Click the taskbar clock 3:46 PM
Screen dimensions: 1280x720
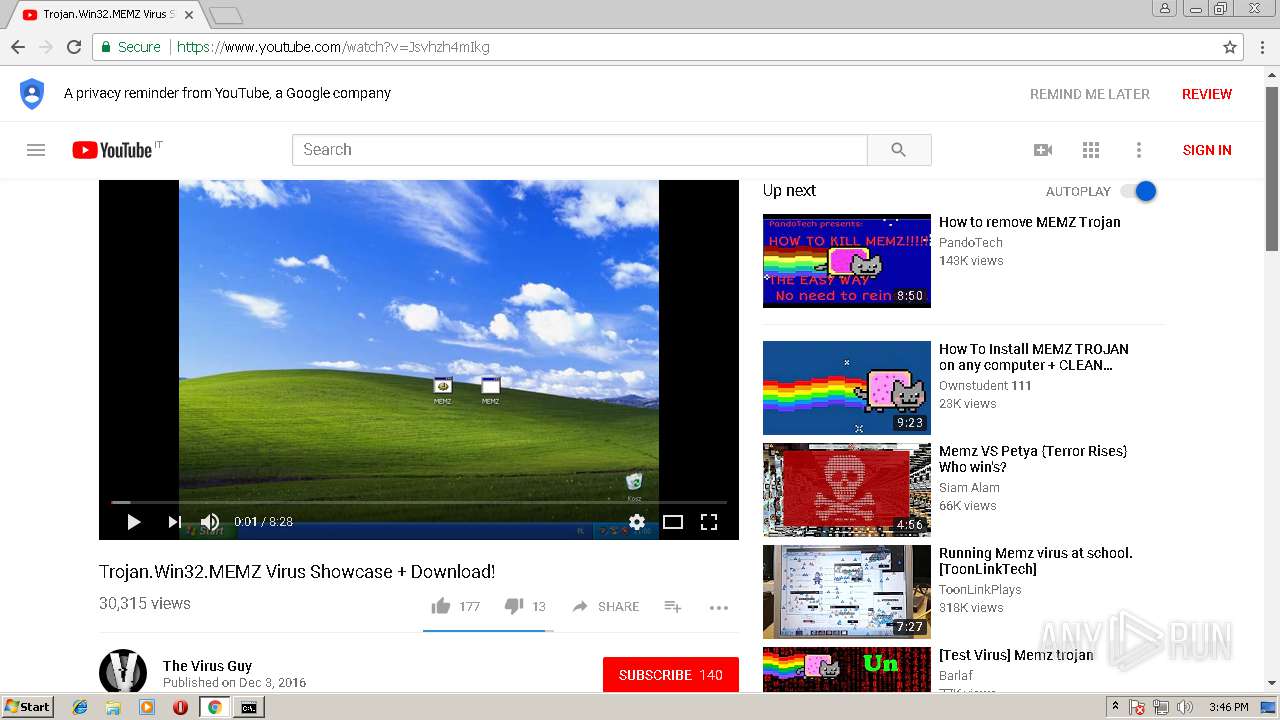(x=1228, y=707)
